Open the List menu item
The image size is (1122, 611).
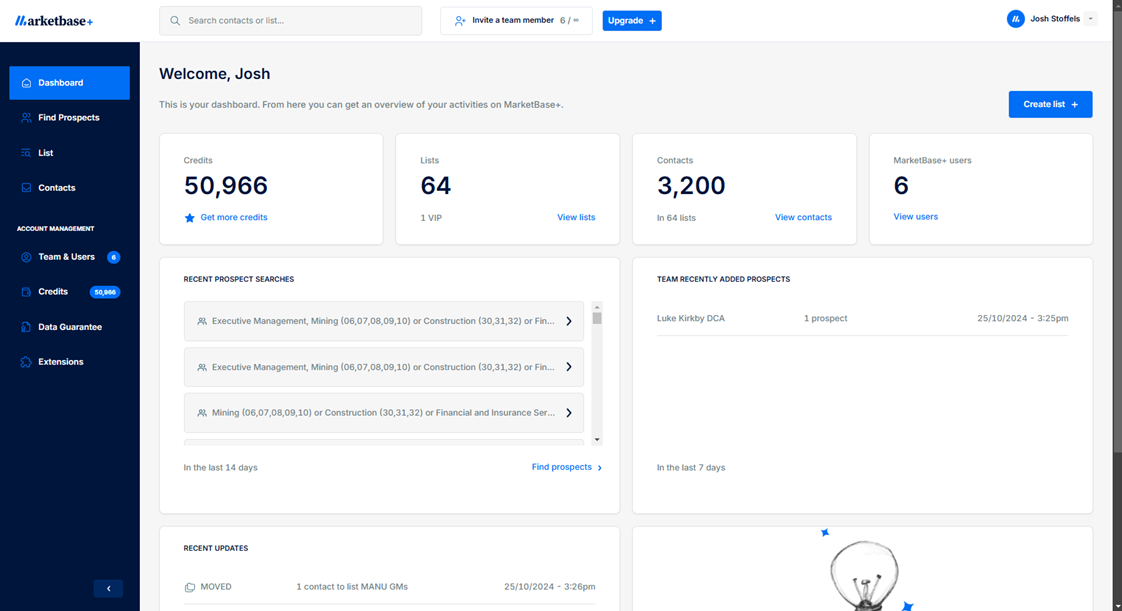pos(69,153)
